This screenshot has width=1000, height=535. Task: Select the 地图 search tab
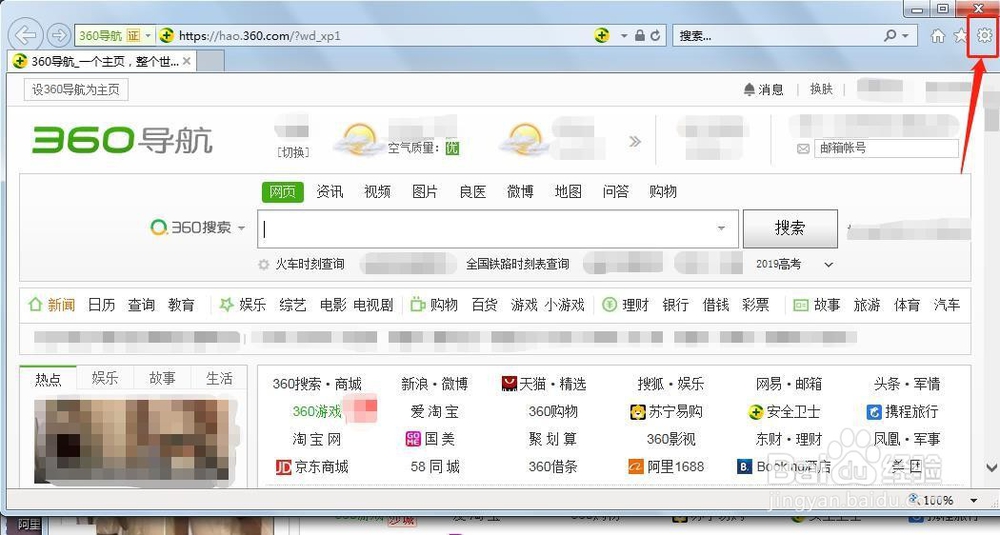[x=568, y=191]
